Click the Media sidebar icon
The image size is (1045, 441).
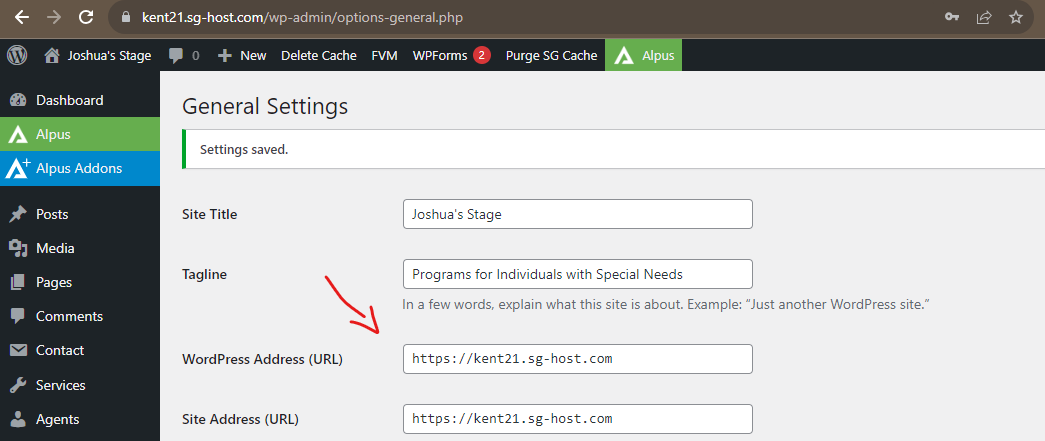18,248
